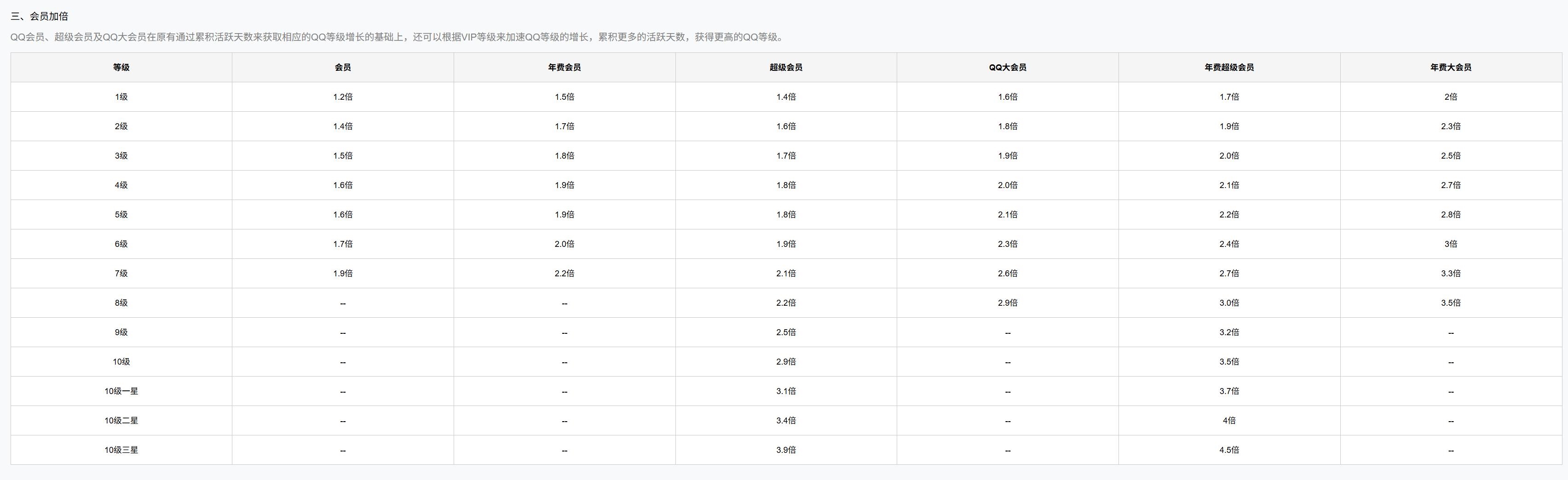Click the 10级一星 row label
Image resolution: width=1568 pixels, height=480 pixels.
click(x=121, y=391)
